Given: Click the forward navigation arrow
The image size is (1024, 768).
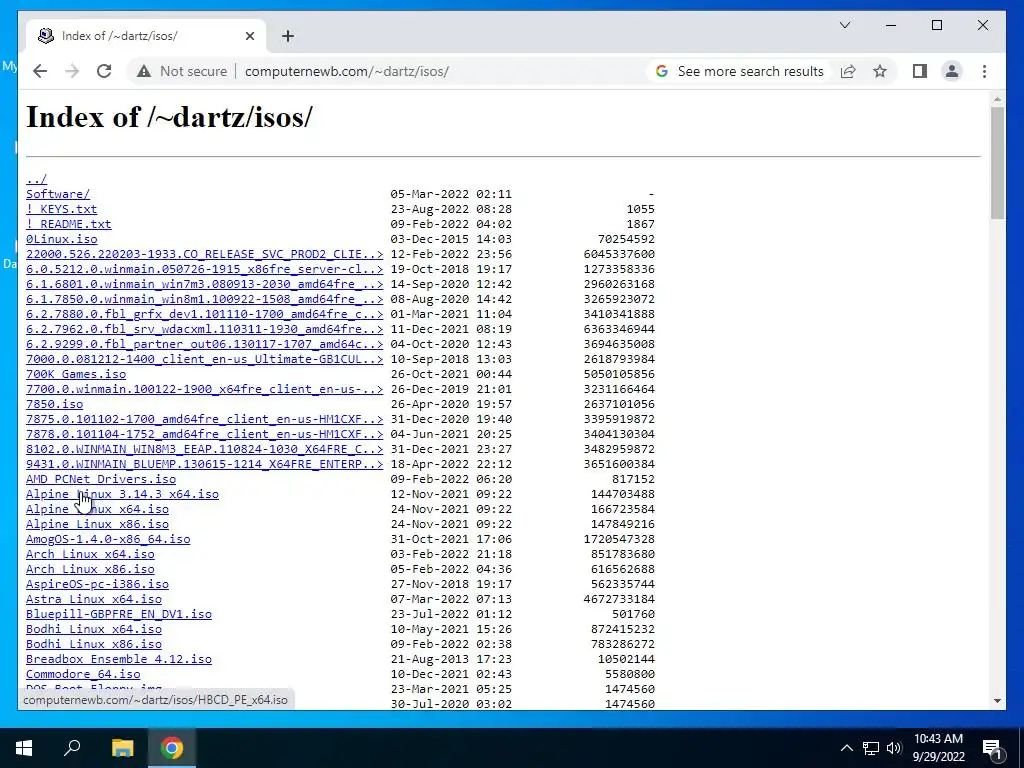Looking at the screenshot, I should [x=72, y=71].
